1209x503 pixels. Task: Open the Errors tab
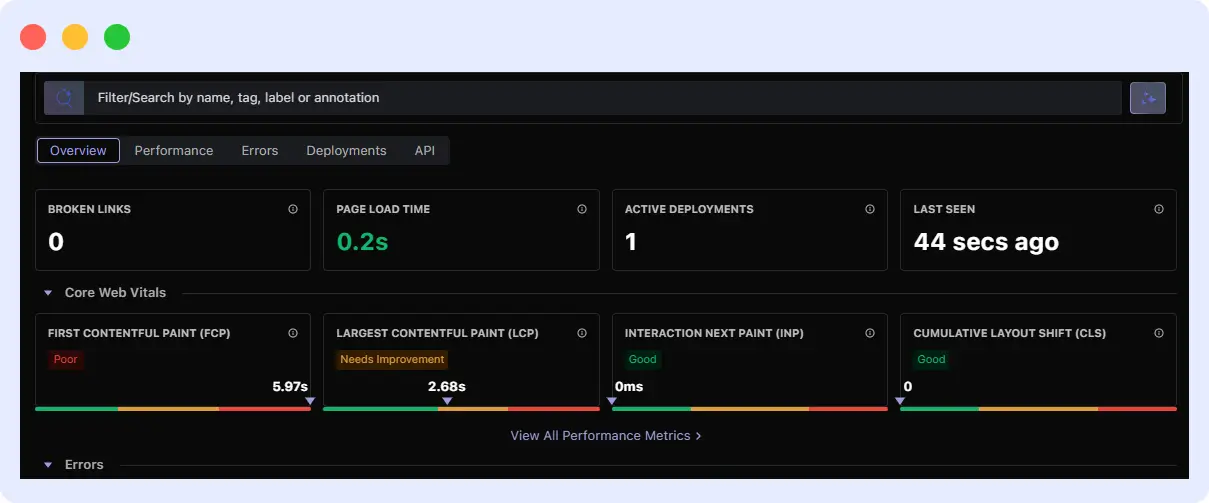[x=260, y=150]
